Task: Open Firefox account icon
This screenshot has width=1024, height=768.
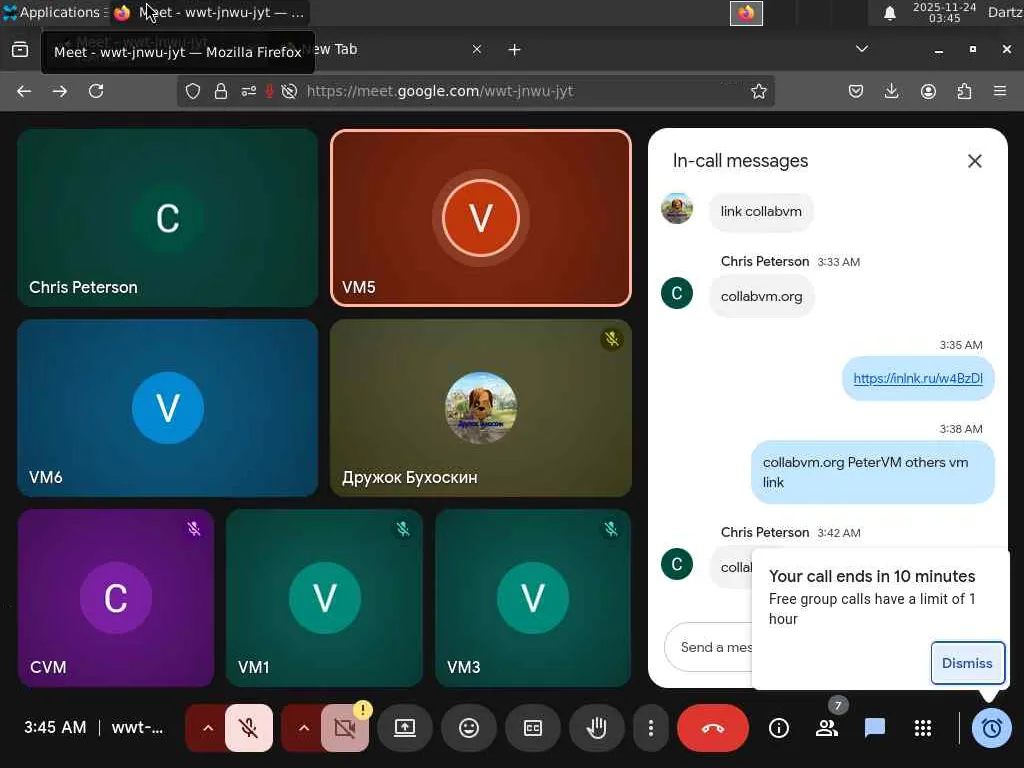Action: [928, 91]
